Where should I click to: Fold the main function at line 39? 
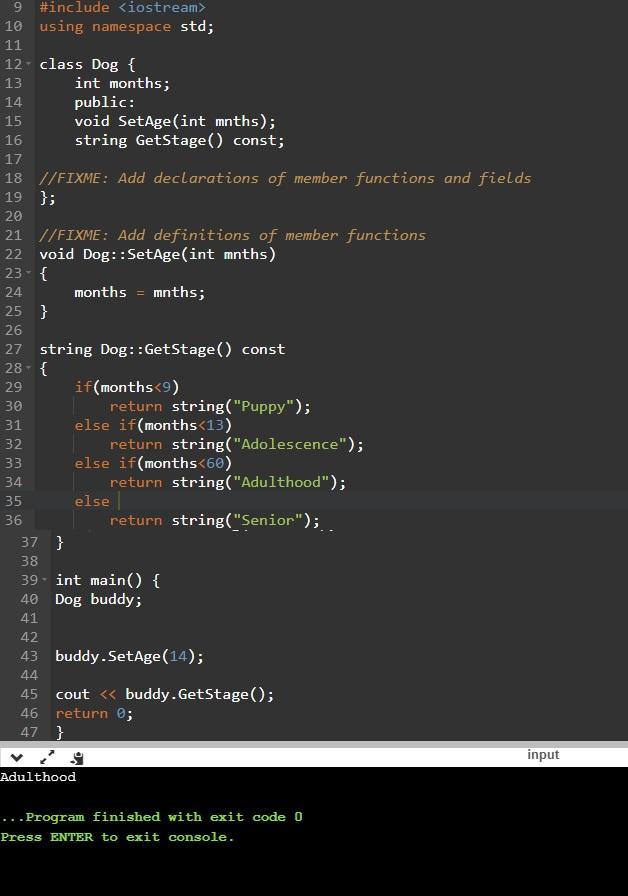(45, 579)
